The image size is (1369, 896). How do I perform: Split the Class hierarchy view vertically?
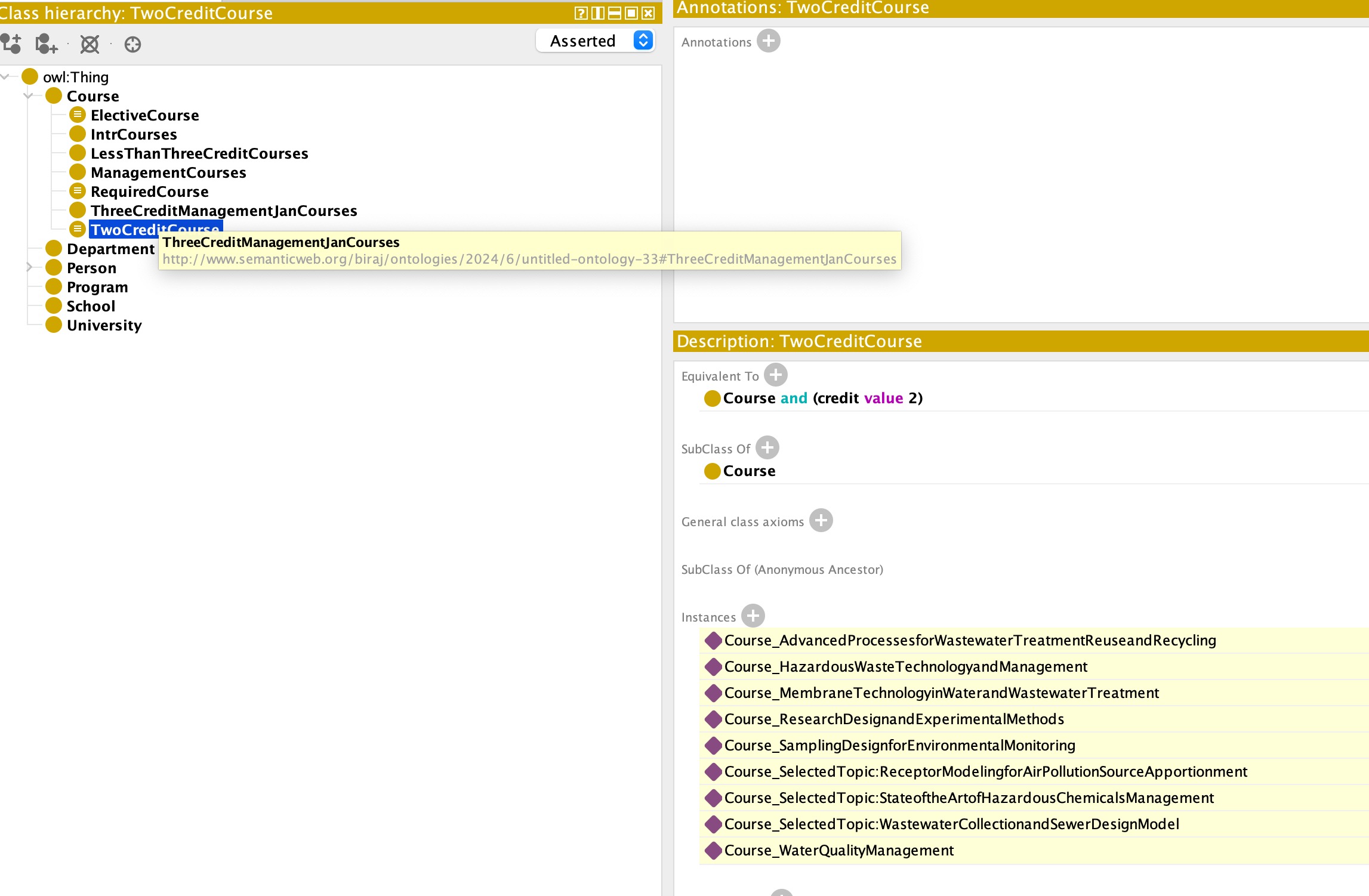[x=597, y=13]
